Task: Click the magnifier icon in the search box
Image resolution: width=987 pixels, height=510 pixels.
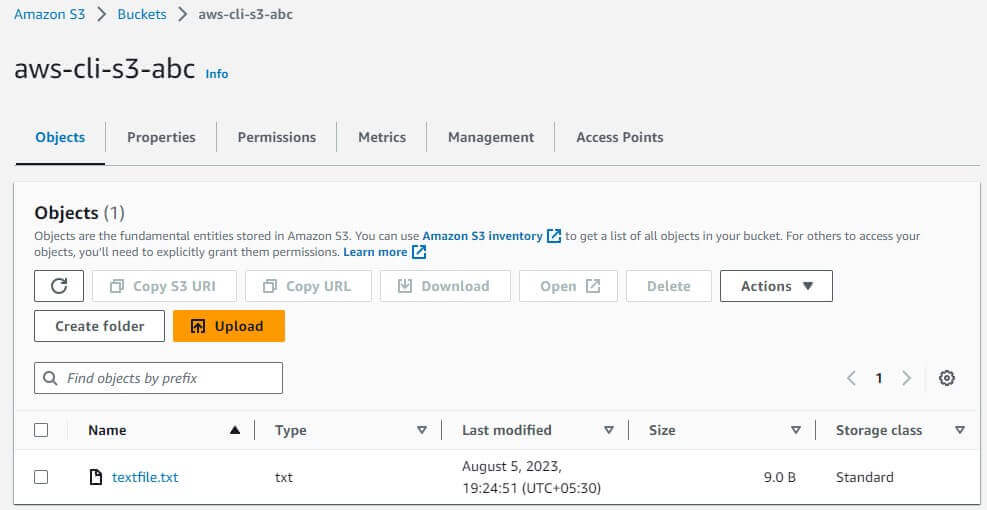Action: tap(50, 378)
